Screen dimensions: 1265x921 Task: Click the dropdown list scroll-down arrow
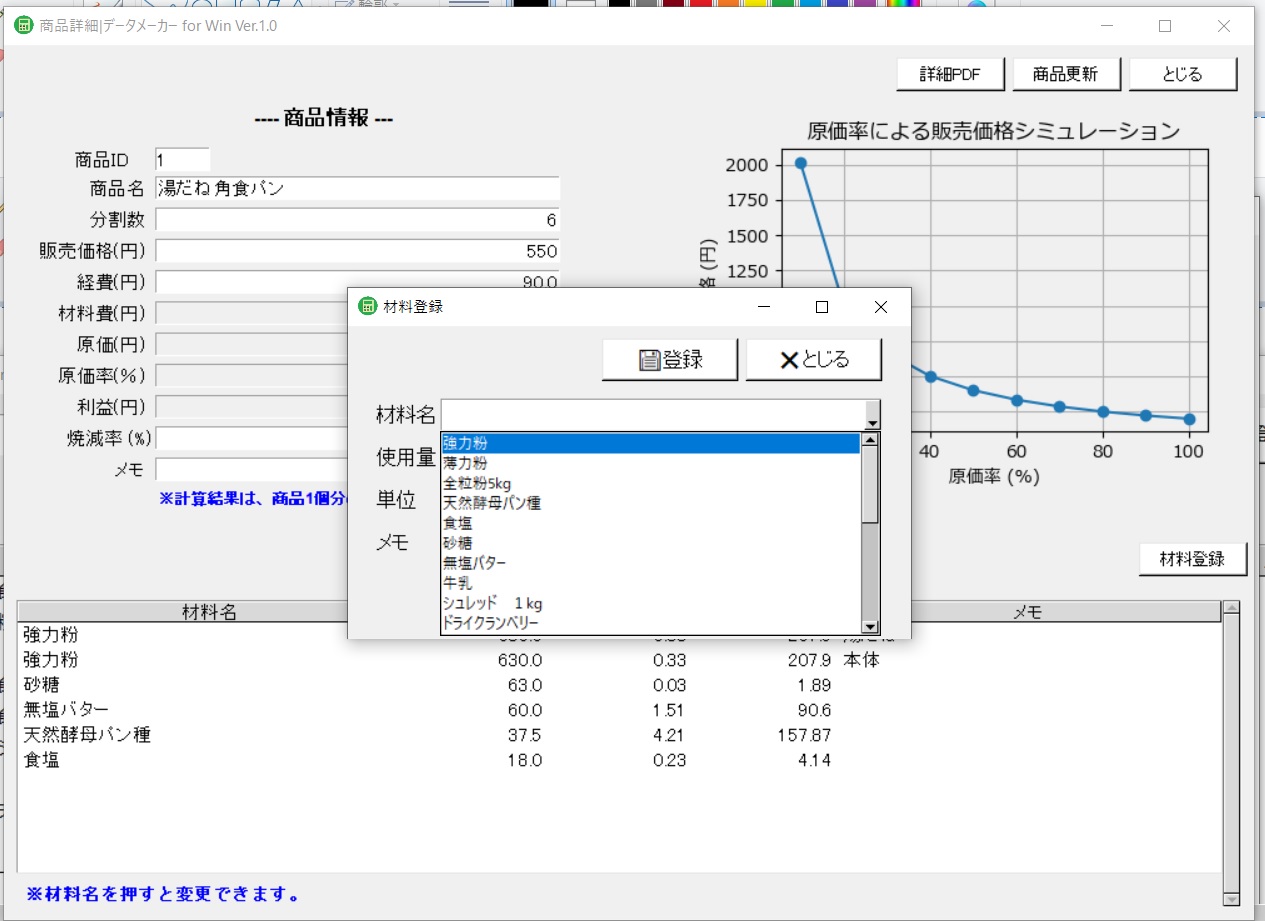pyautogui.click(x=870, y=627)
